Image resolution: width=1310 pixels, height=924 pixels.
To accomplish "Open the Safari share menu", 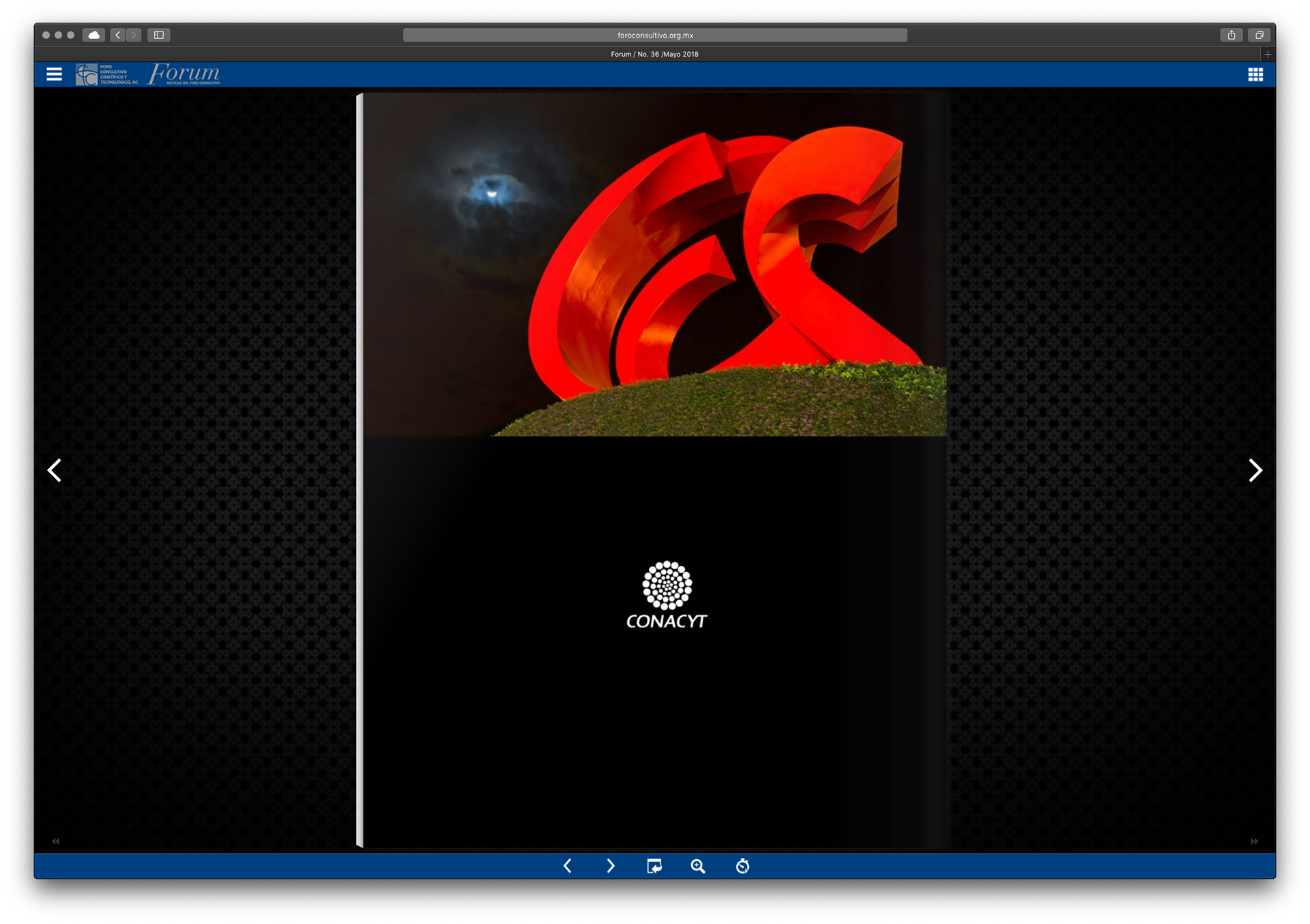I will (1232, 35).
